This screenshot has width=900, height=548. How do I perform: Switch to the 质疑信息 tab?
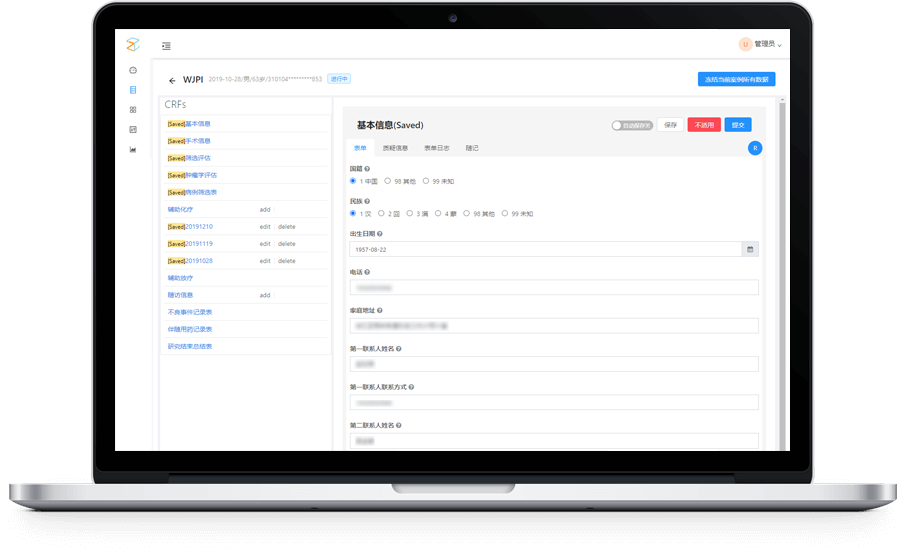coord(396,148)
